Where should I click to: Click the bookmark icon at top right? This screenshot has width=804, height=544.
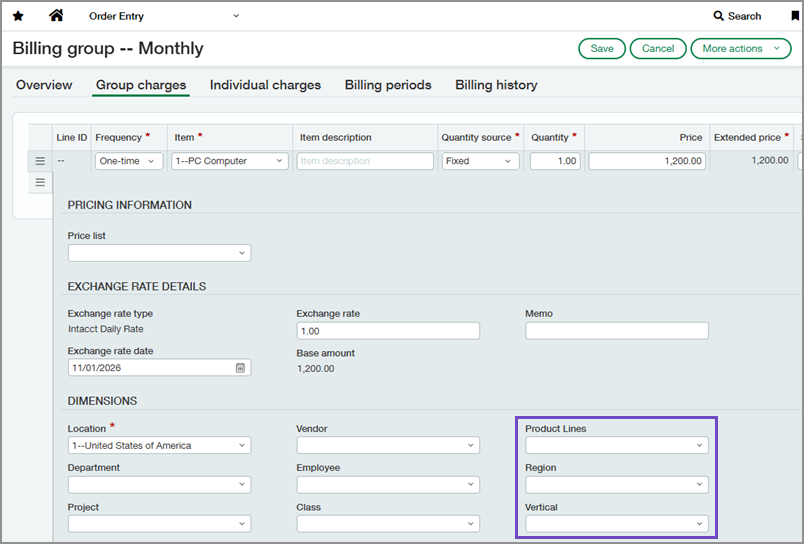(795, 16)
